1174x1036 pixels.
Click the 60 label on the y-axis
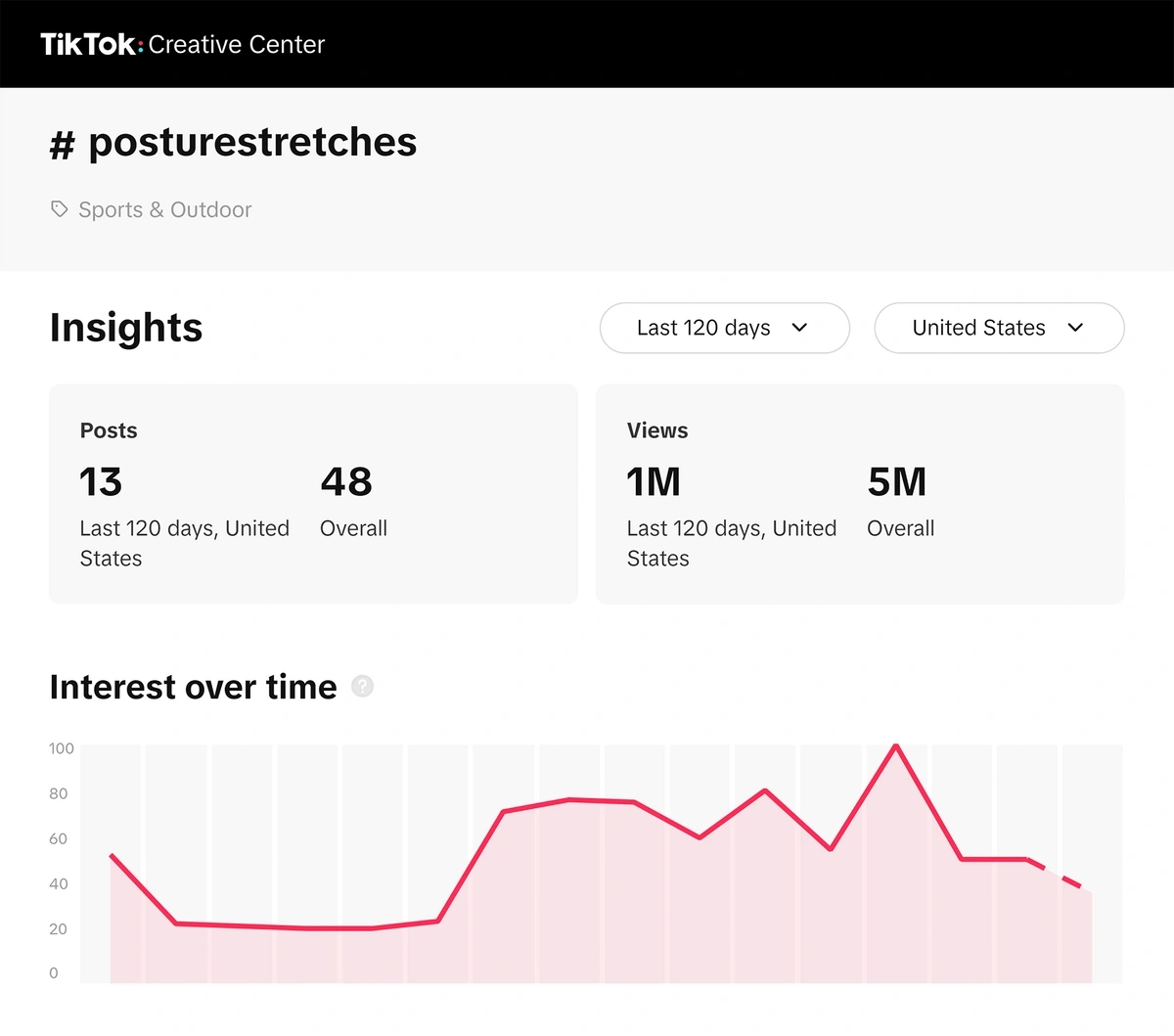[59, 838]
